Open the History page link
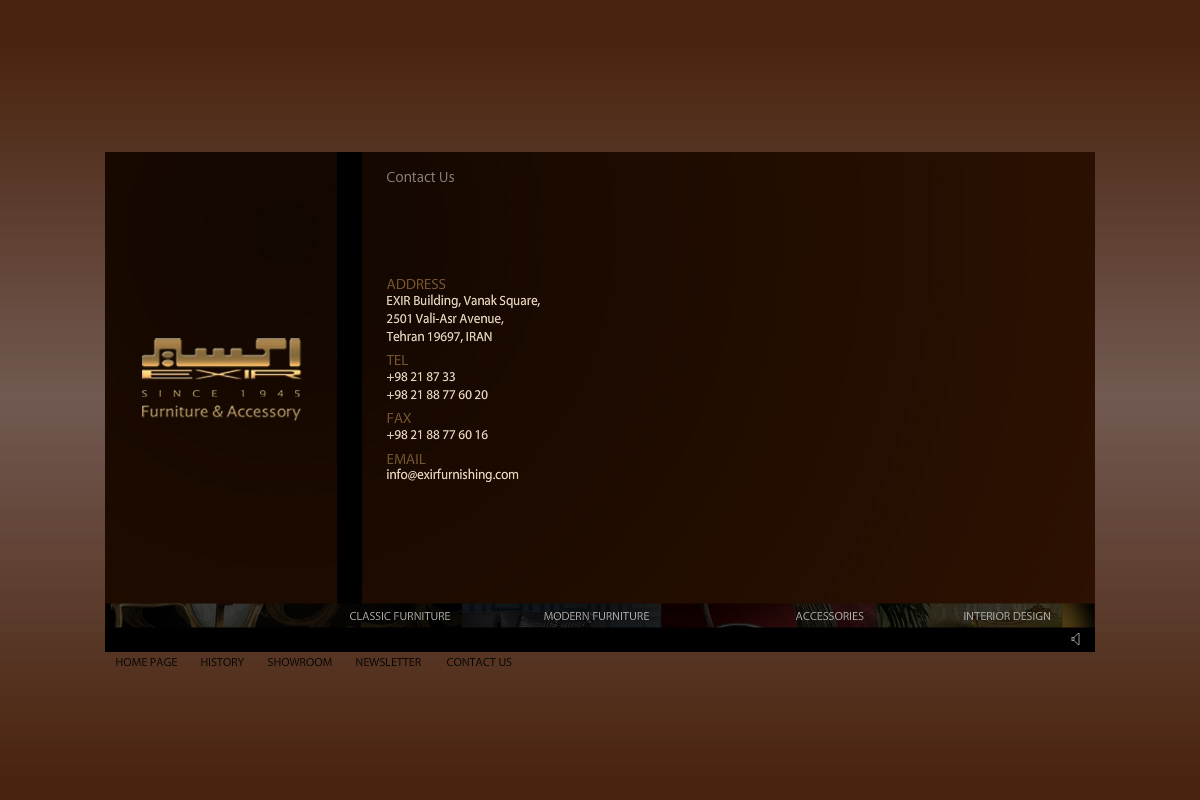The image size is (1200, 800). pyautogui.click(x=222, y=662)
